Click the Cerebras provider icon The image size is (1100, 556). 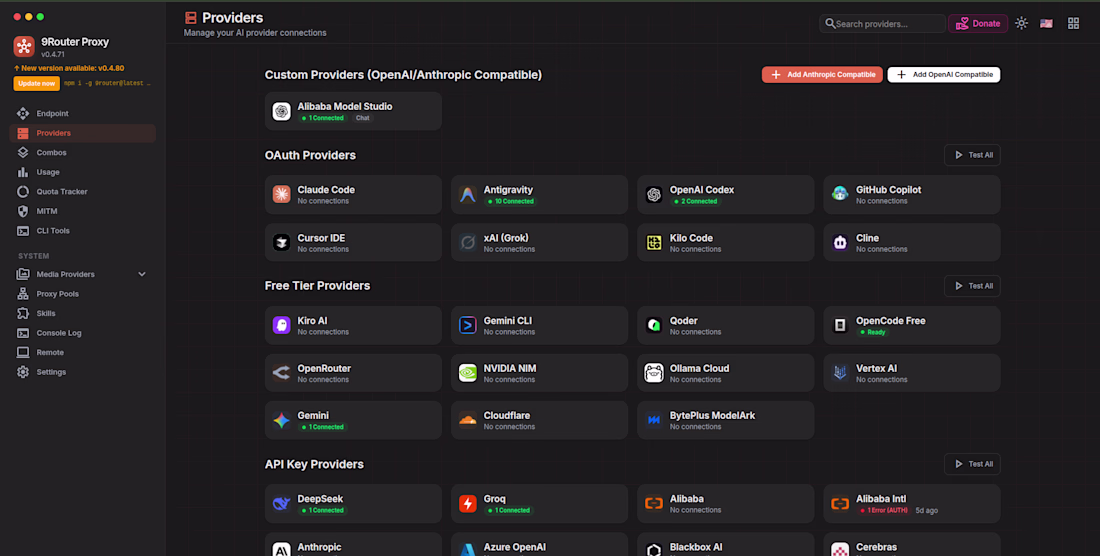pyautogui.click(x=840, y=550)
